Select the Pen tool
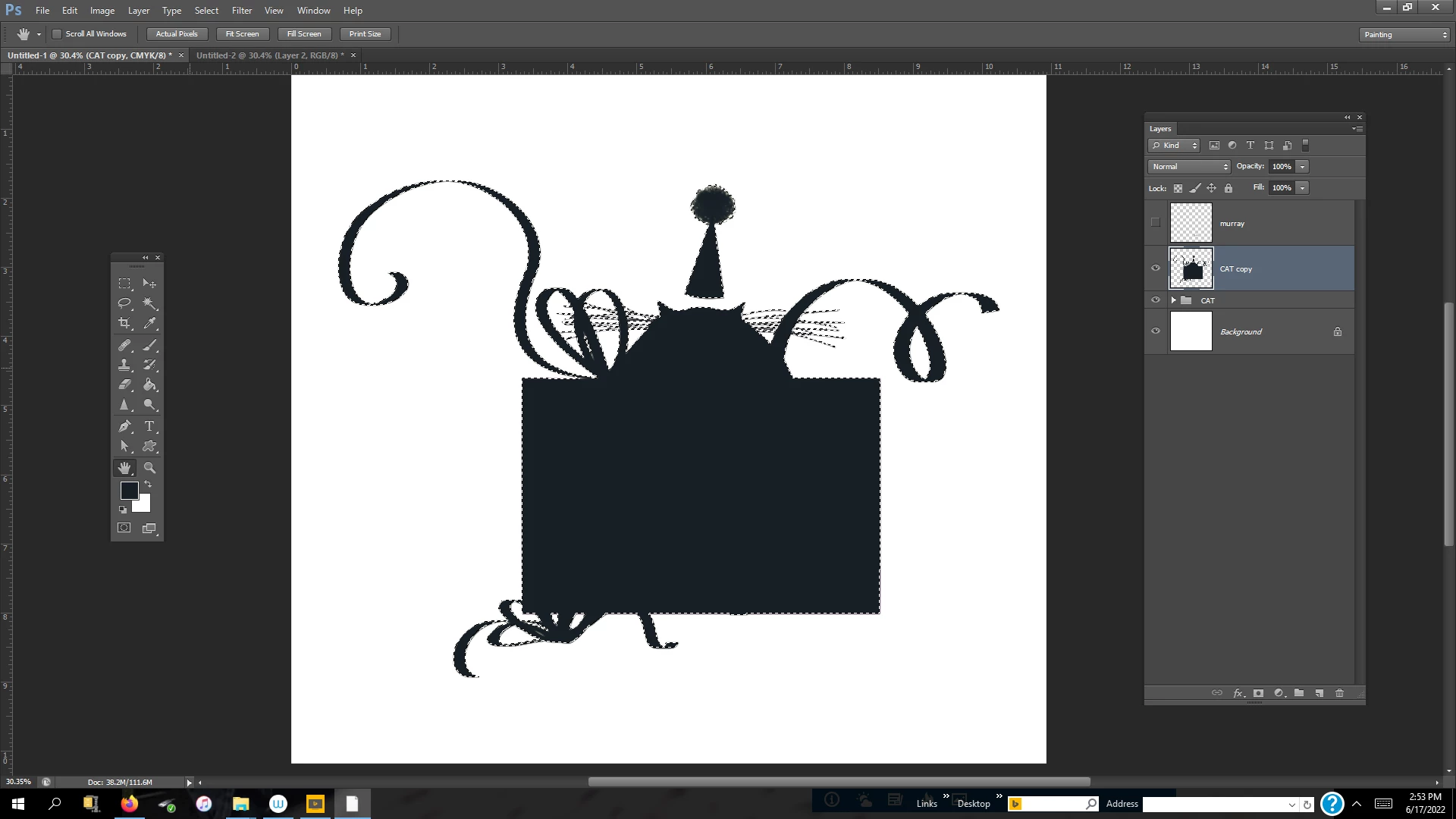The width and height of the screenshot is (1456, 819). click(124, 426)
